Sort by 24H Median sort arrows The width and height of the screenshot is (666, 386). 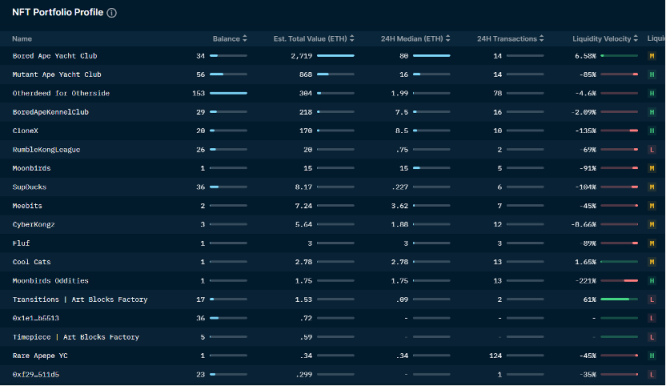448,39
